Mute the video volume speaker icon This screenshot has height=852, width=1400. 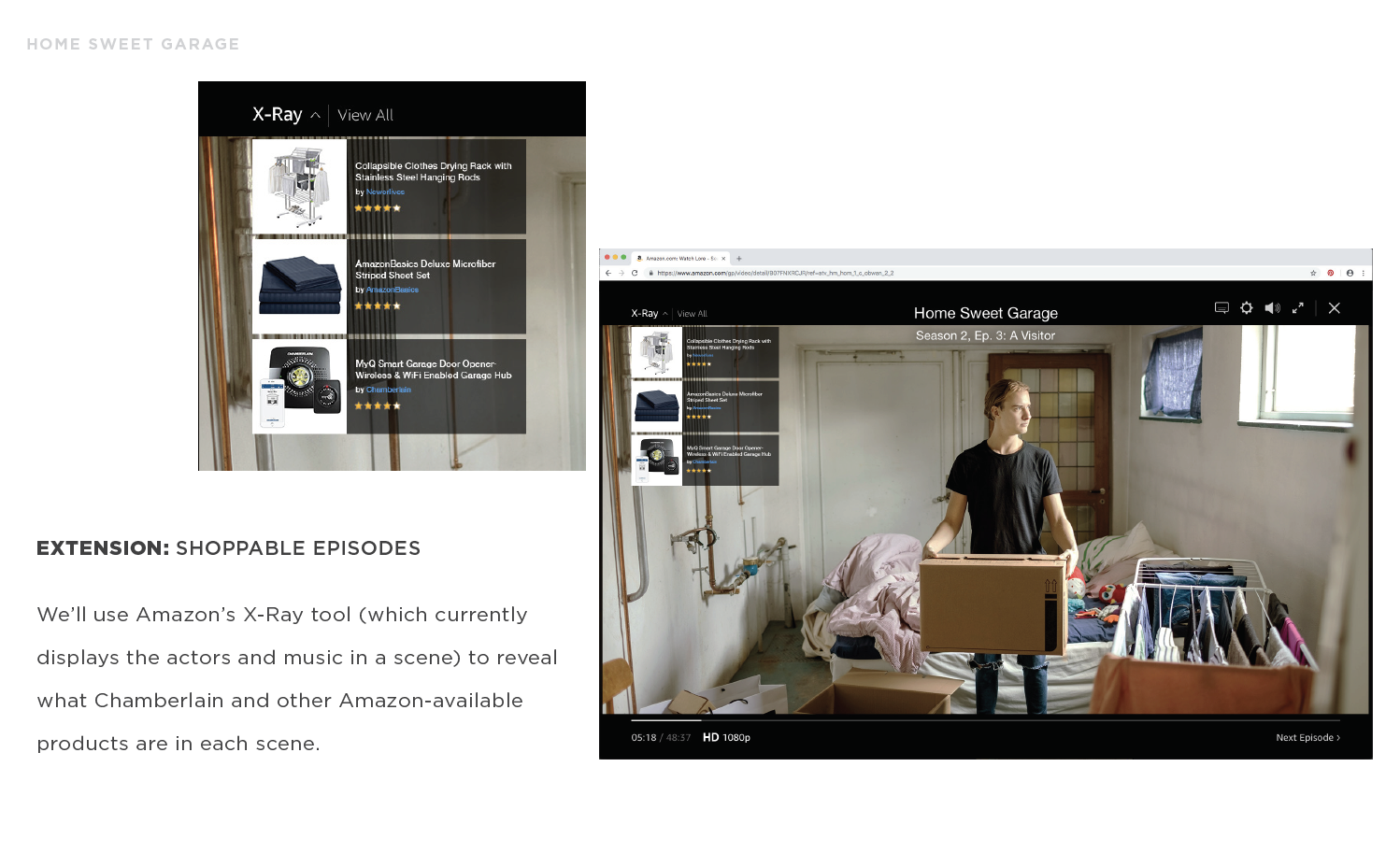pos(1272,307)
